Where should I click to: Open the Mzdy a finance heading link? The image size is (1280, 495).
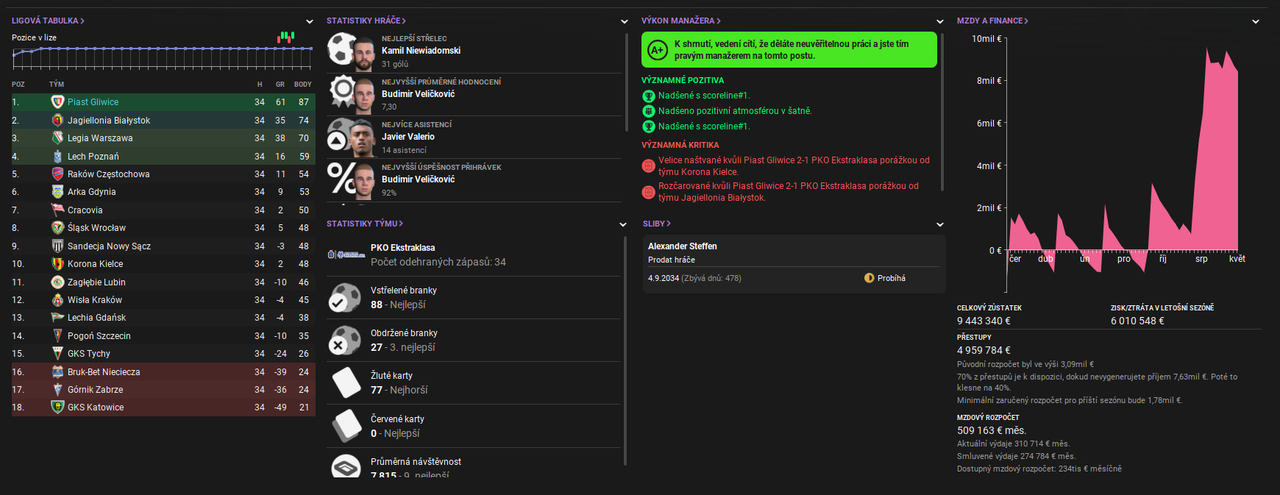click(992, 20)
